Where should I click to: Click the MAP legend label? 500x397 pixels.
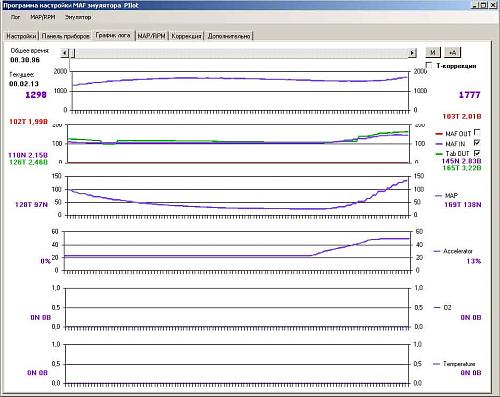coord(451,195)
